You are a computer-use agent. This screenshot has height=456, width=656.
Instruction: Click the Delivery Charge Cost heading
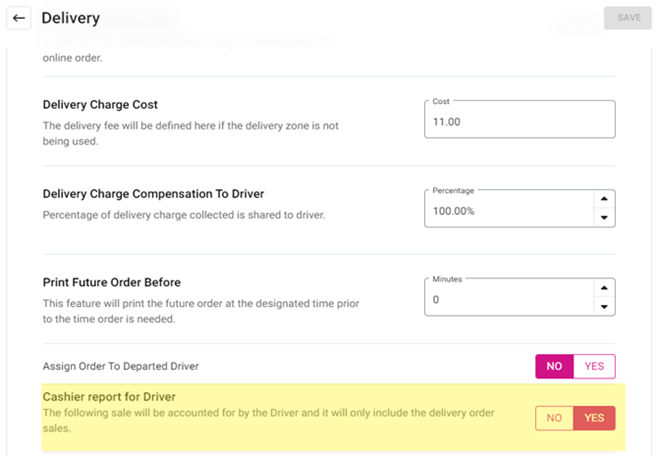[100, 105]
